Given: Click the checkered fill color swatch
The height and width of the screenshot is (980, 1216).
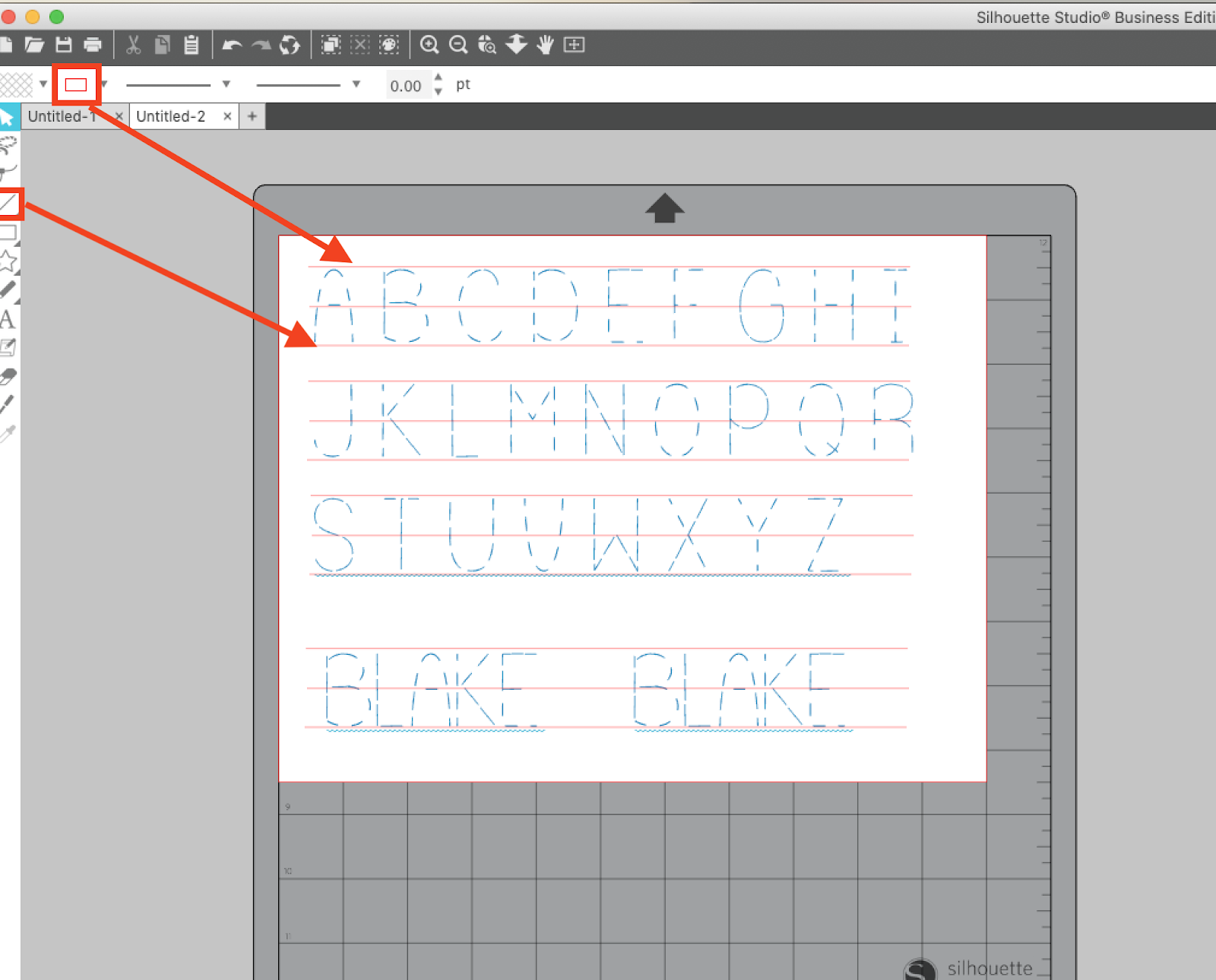Looking at the screenshot, I should [16, 84].
